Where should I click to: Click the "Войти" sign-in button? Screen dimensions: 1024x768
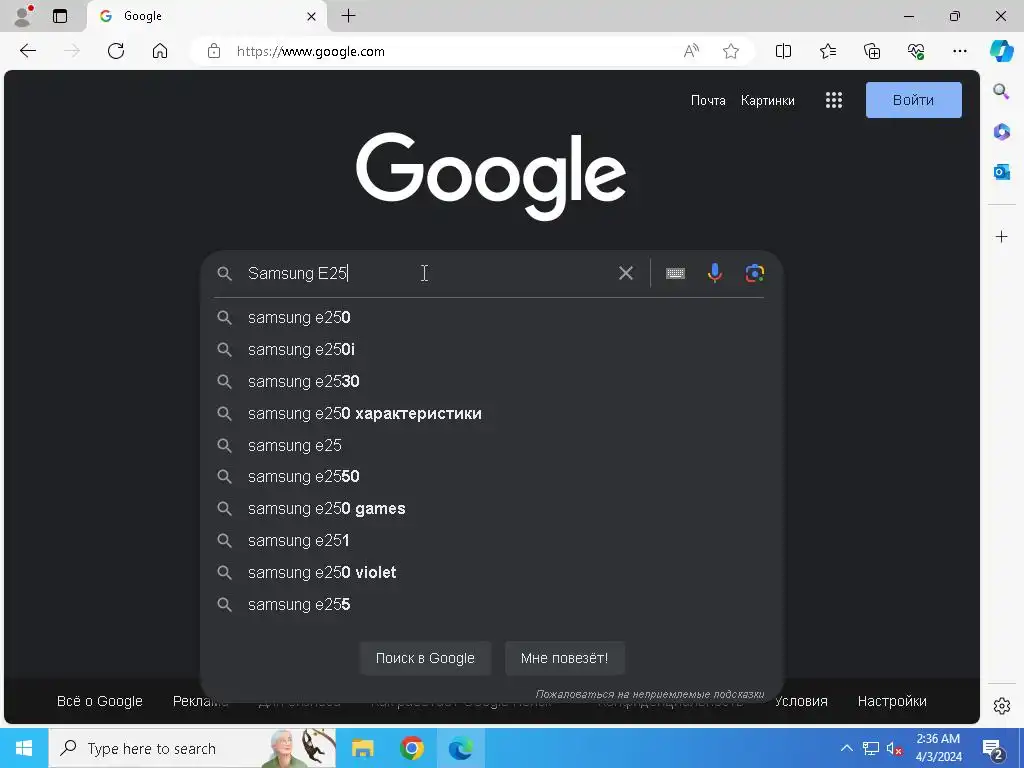click(x=913, y=100)
